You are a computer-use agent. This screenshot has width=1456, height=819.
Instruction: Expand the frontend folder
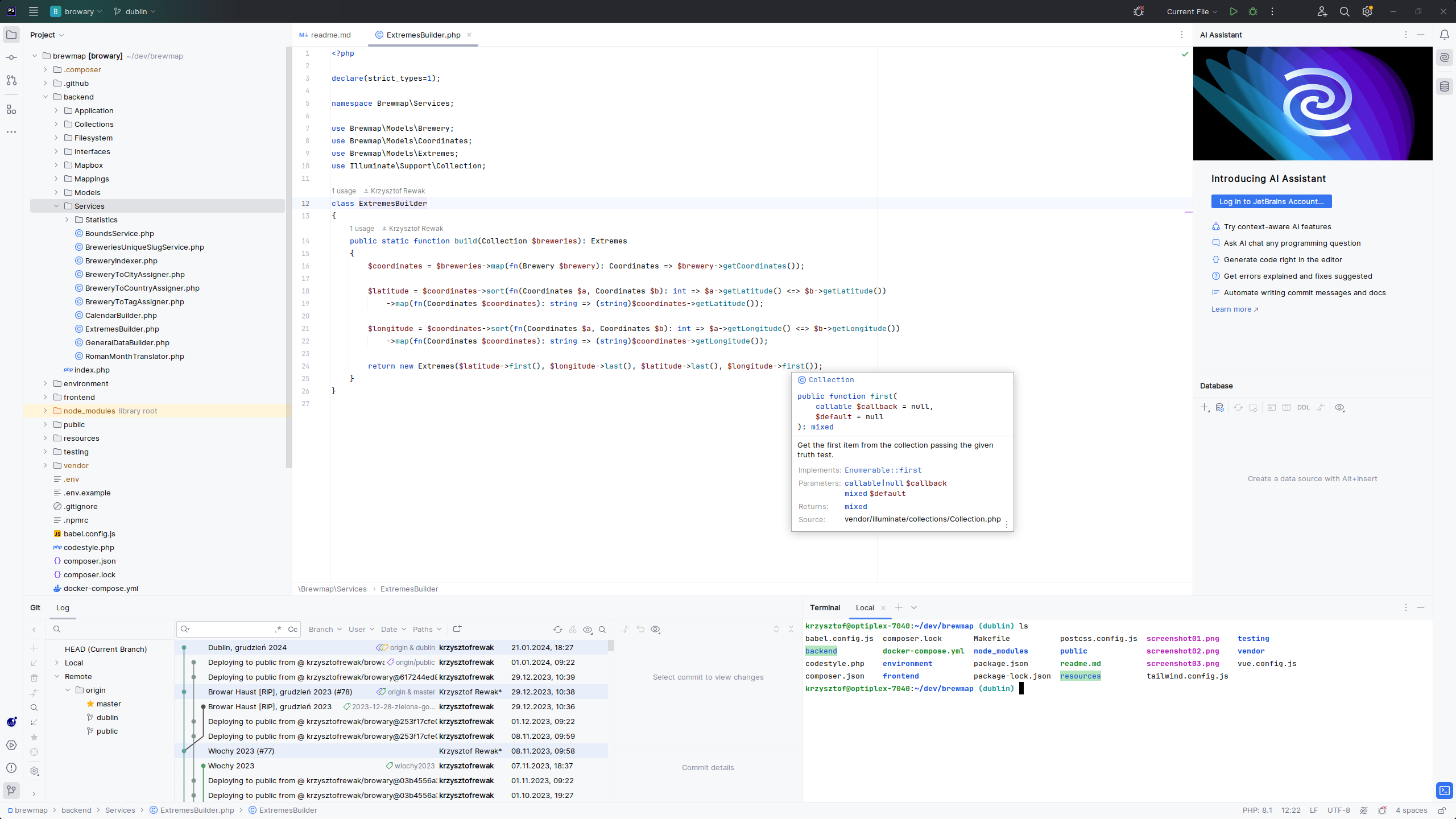[x=45, y=397]
